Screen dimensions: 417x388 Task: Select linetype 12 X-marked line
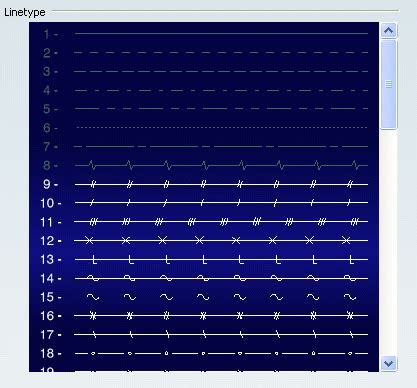tap(204, 240)
